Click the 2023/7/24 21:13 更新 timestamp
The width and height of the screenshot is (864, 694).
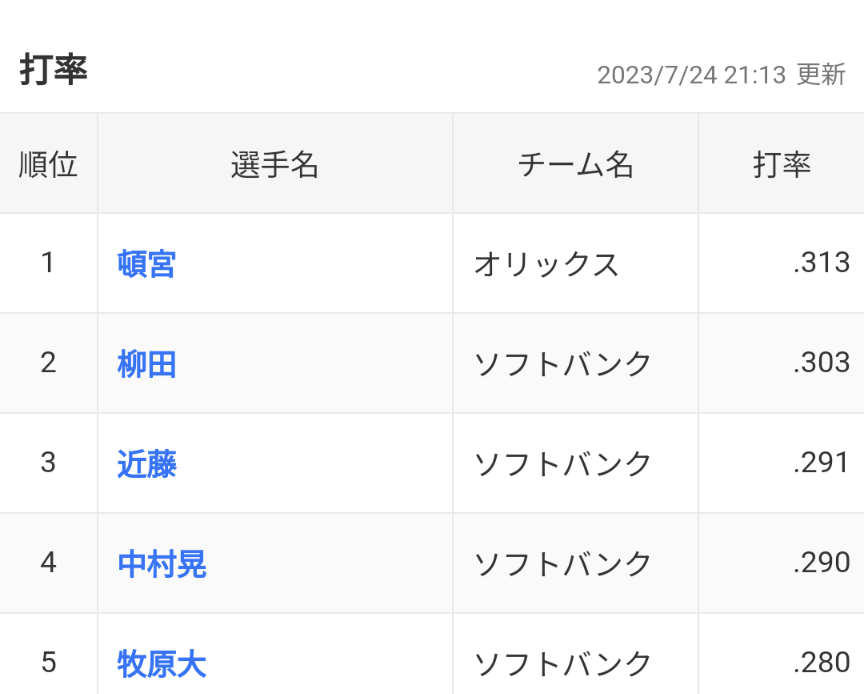click(x=721, y=76)
